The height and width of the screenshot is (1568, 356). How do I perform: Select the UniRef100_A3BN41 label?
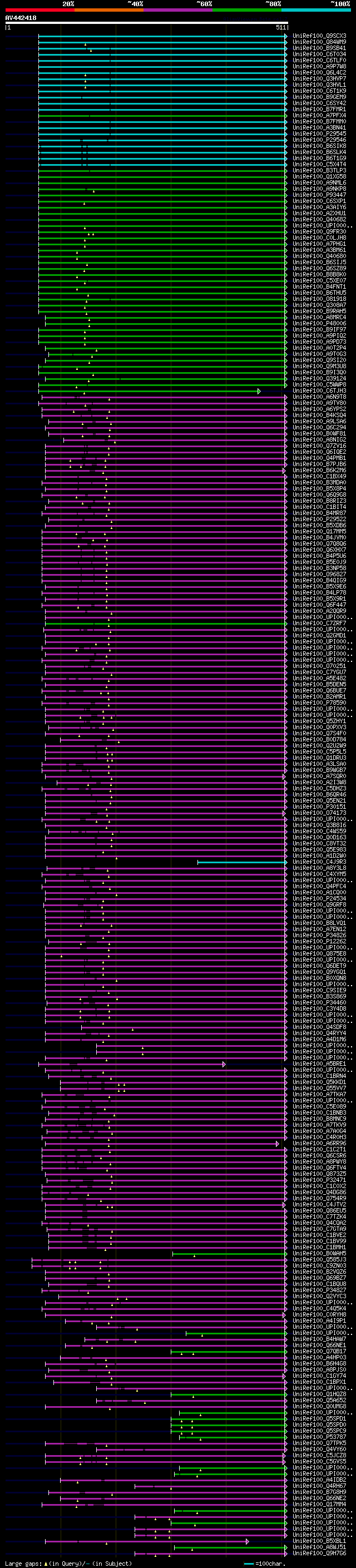[319, 128]
